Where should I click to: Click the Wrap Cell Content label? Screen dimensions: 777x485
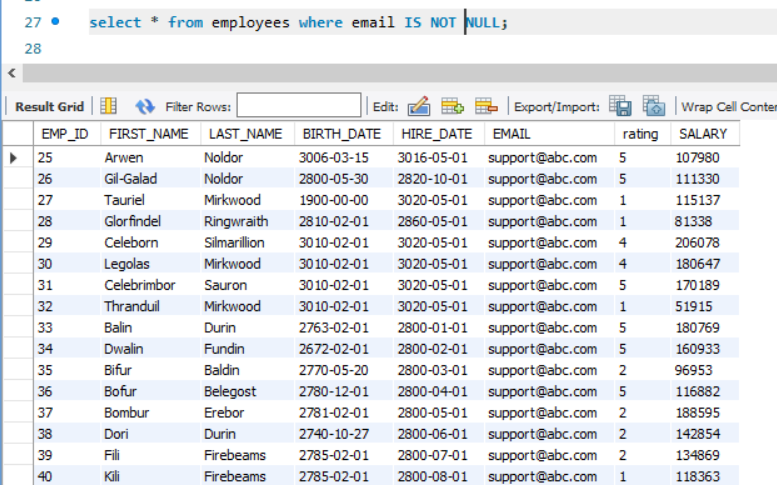click(729, 107)
